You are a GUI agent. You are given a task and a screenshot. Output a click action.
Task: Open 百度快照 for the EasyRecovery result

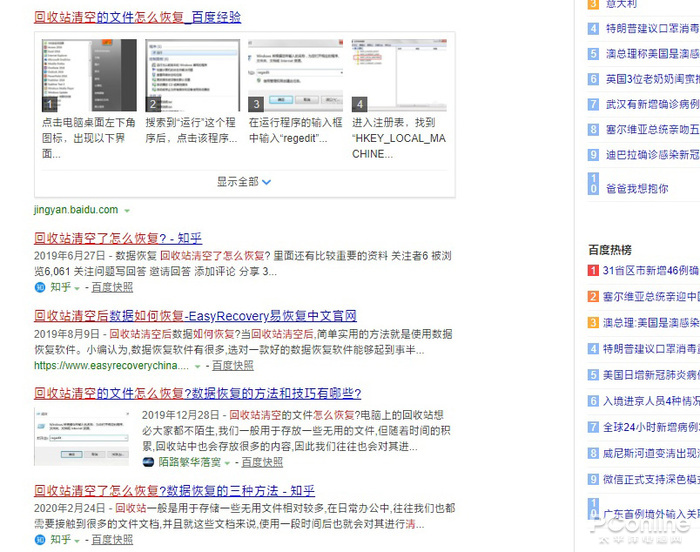click(x=233, y=365)
